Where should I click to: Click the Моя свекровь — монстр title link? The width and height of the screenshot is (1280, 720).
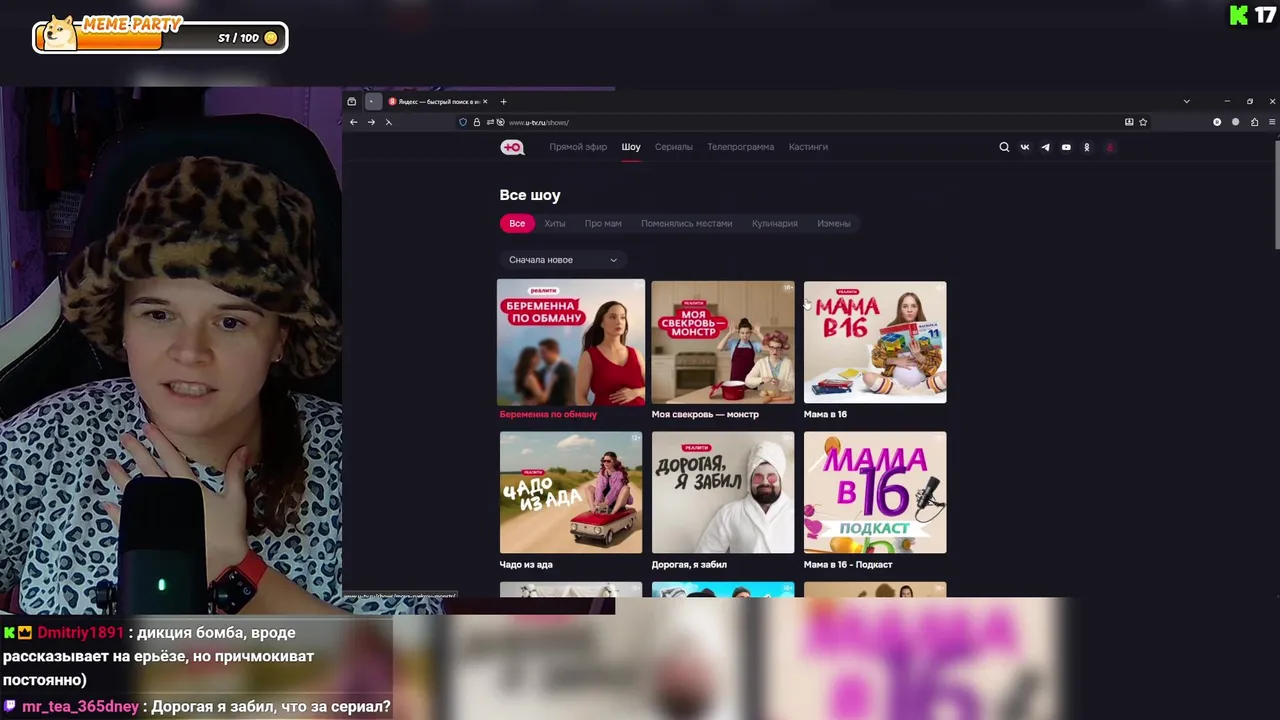coord(705,414)
